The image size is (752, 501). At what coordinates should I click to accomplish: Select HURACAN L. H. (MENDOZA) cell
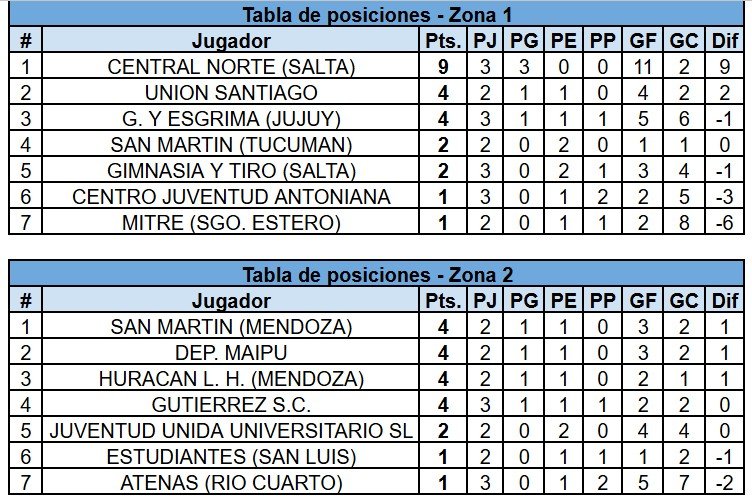click(231, 378)
